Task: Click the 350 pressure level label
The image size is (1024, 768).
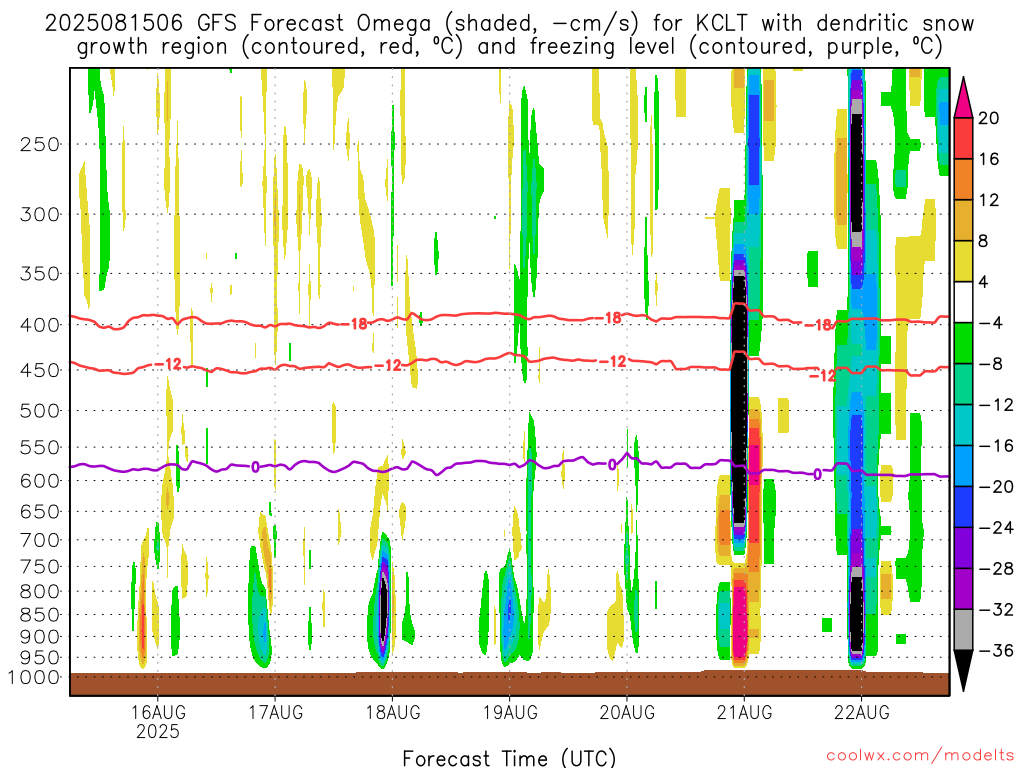Action: click(x=40, y=274)
